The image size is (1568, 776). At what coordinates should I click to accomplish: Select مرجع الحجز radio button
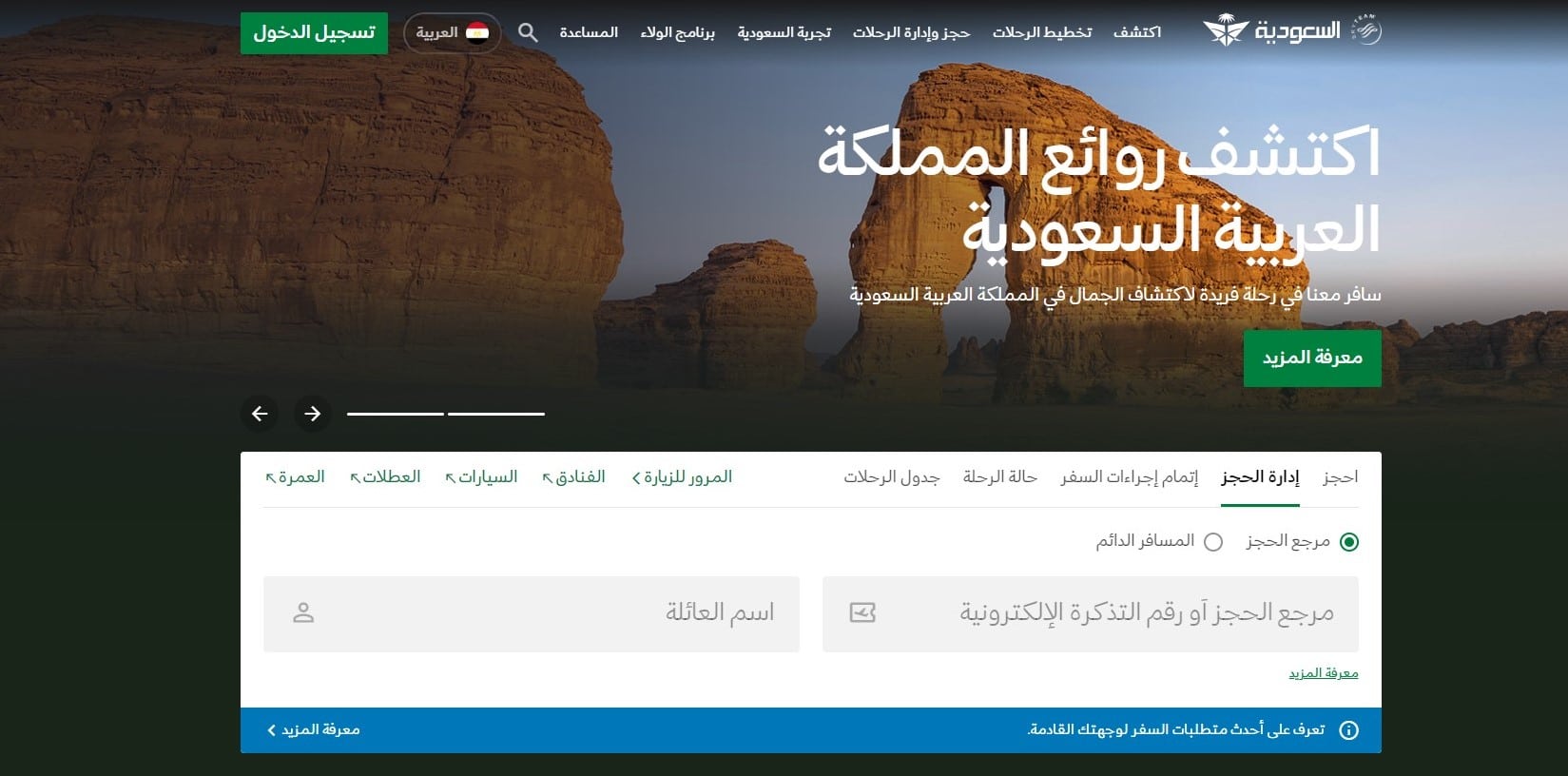[x=1348, y=542]
